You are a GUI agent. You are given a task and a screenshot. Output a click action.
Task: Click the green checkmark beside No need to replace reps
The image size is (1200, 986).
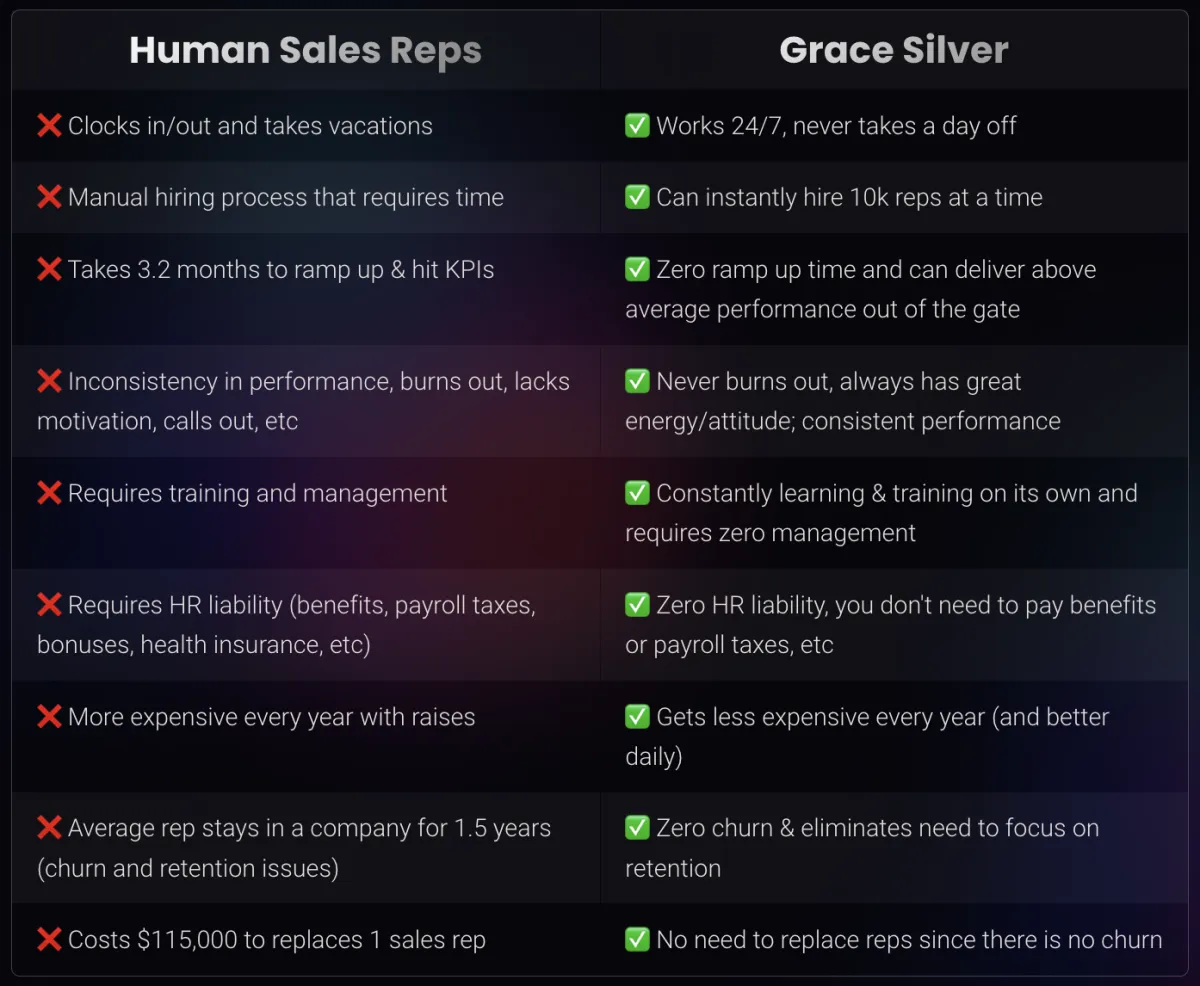point(637,940)
